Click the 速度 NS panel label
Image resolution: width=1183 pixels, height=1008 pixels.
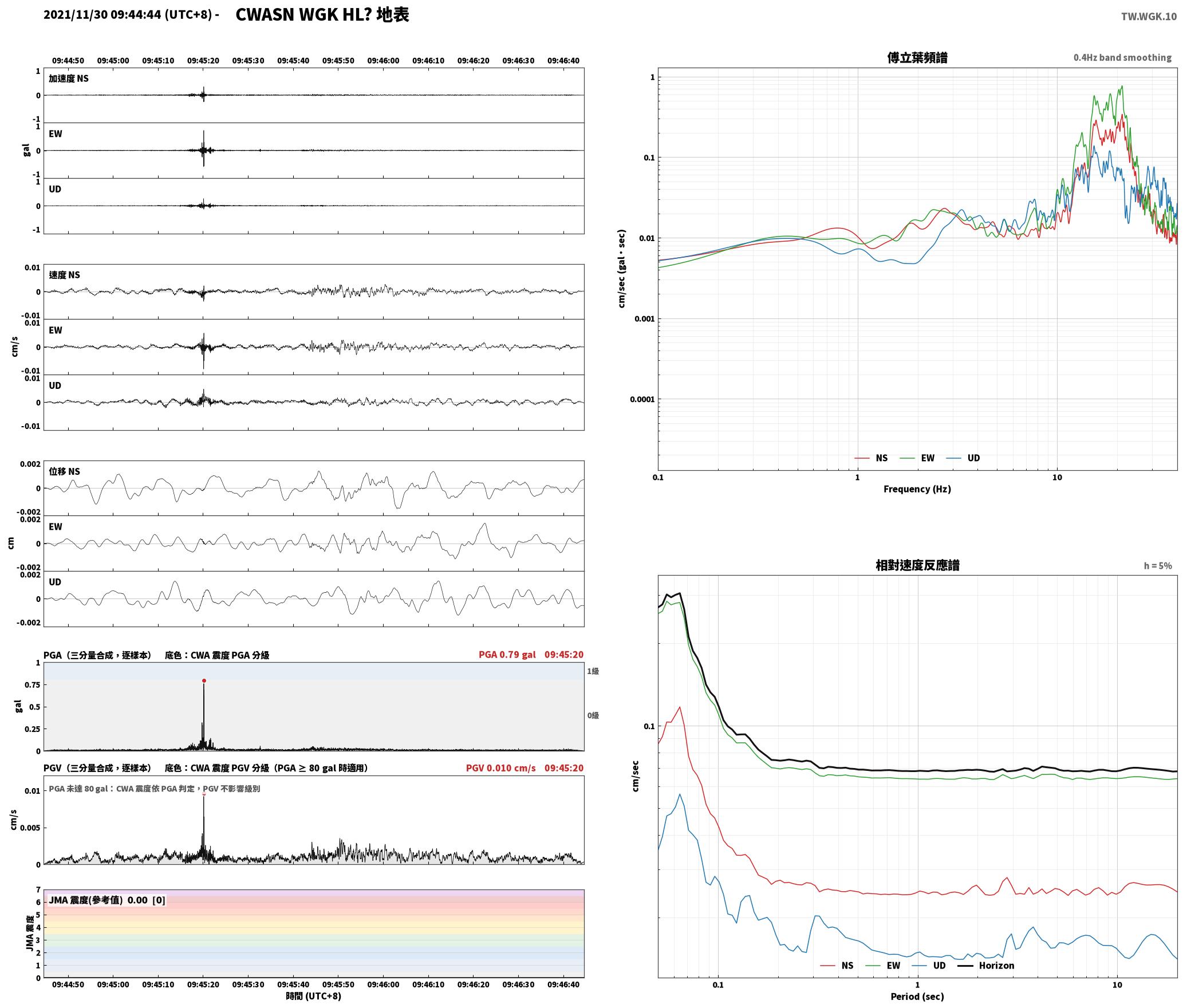65,275
